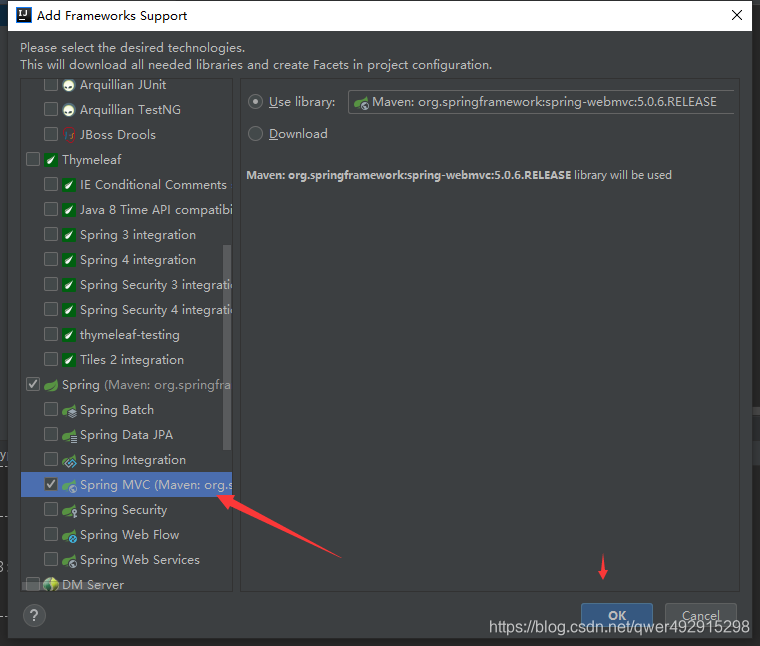Select the Use library radio button
760x646 pixels.
pyautogui.click(x=255, y=102)
